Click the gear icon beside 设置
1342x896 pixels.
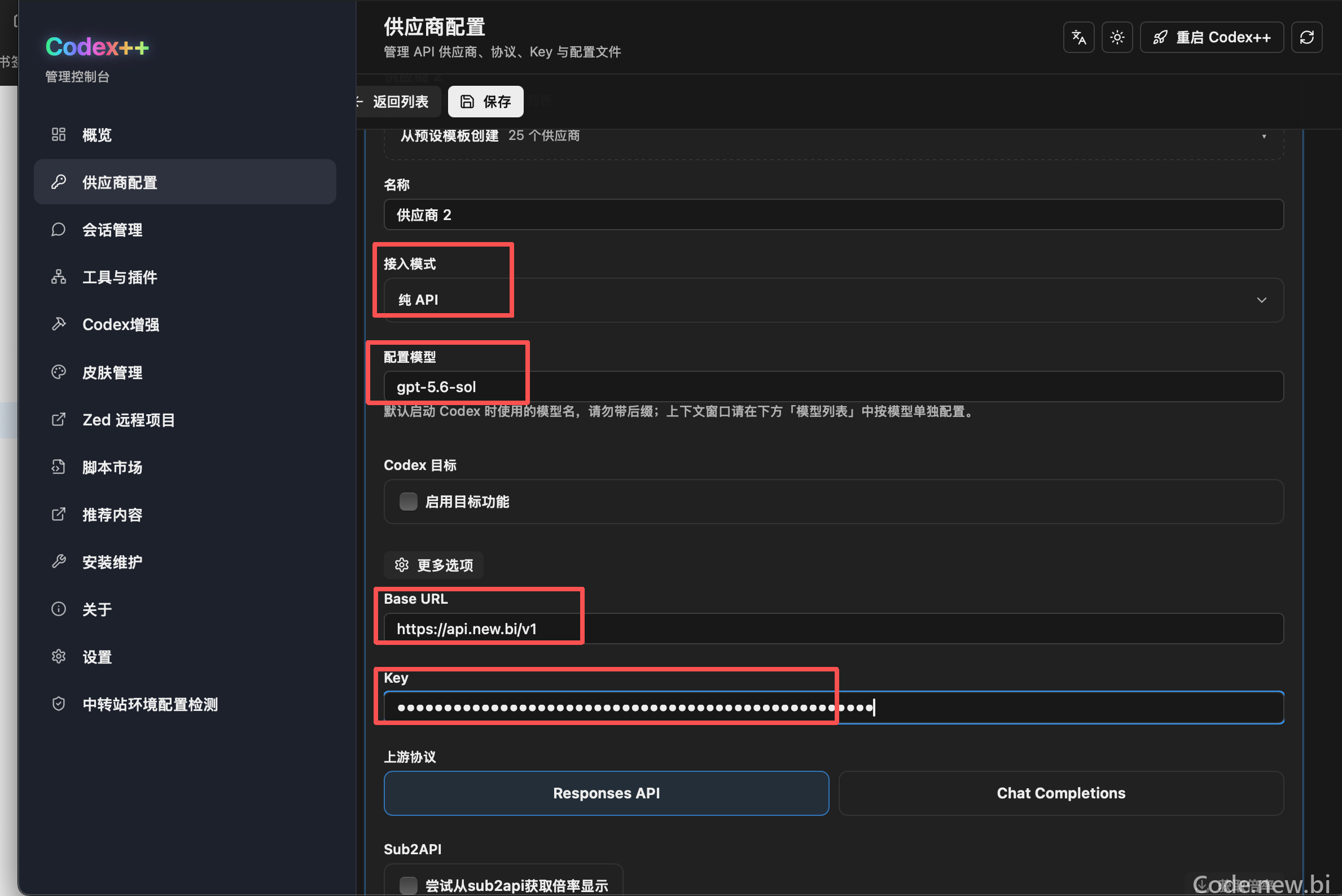click(x=58, y=657)
